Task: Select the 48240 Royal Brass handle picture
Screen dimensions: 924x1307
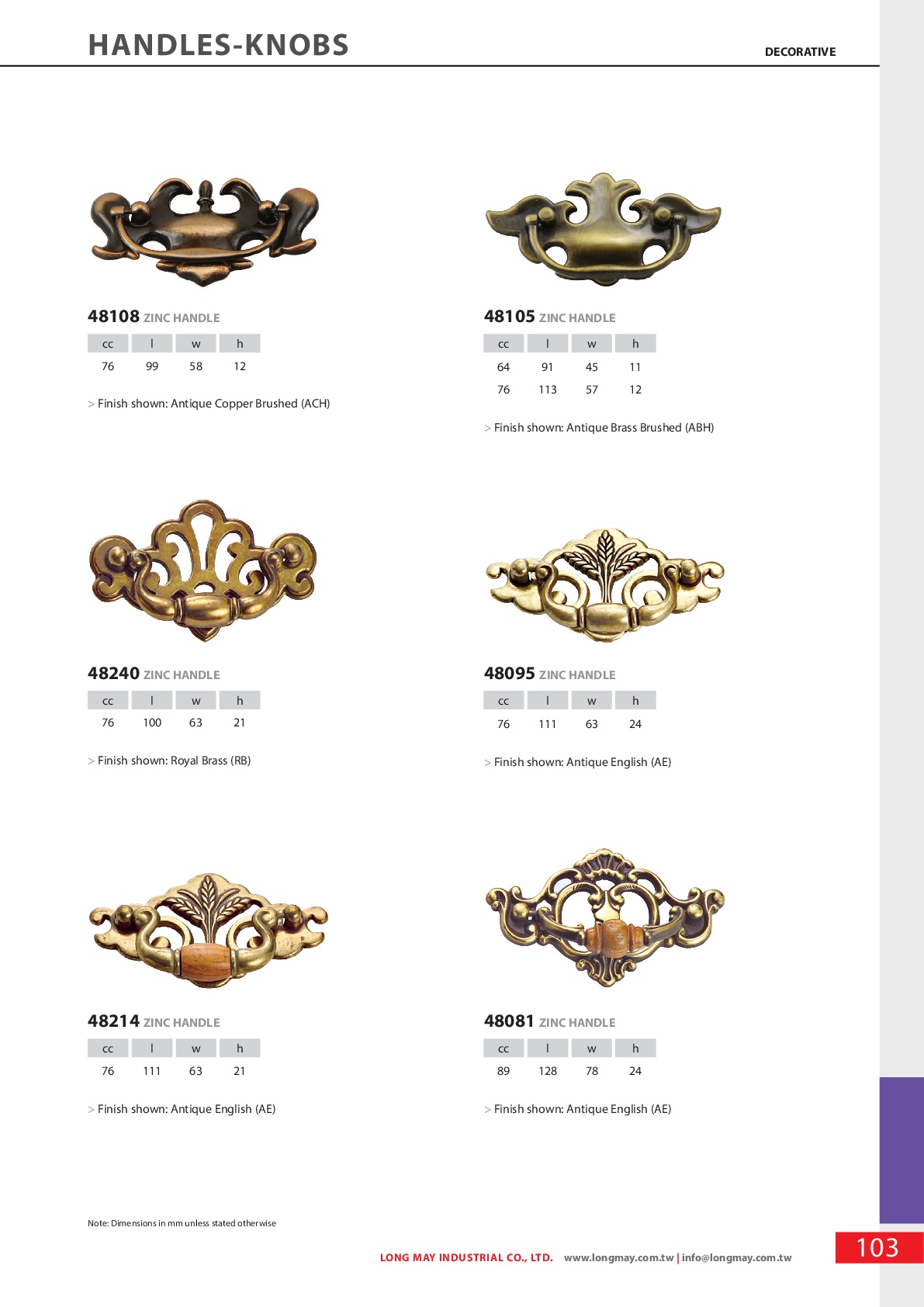Action: click(x=203, y=570)
